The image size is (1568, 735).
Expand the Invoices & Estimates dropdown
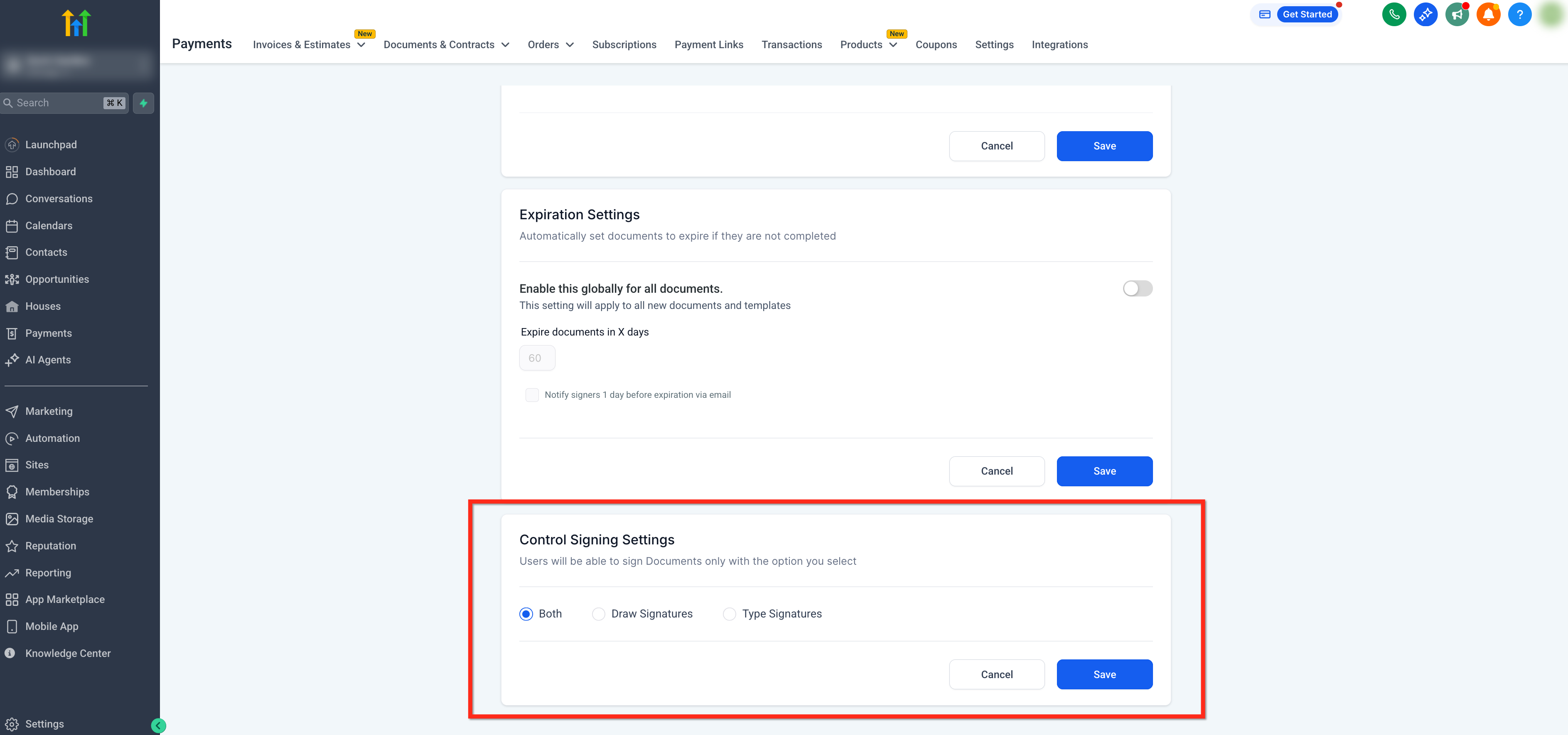309,44
